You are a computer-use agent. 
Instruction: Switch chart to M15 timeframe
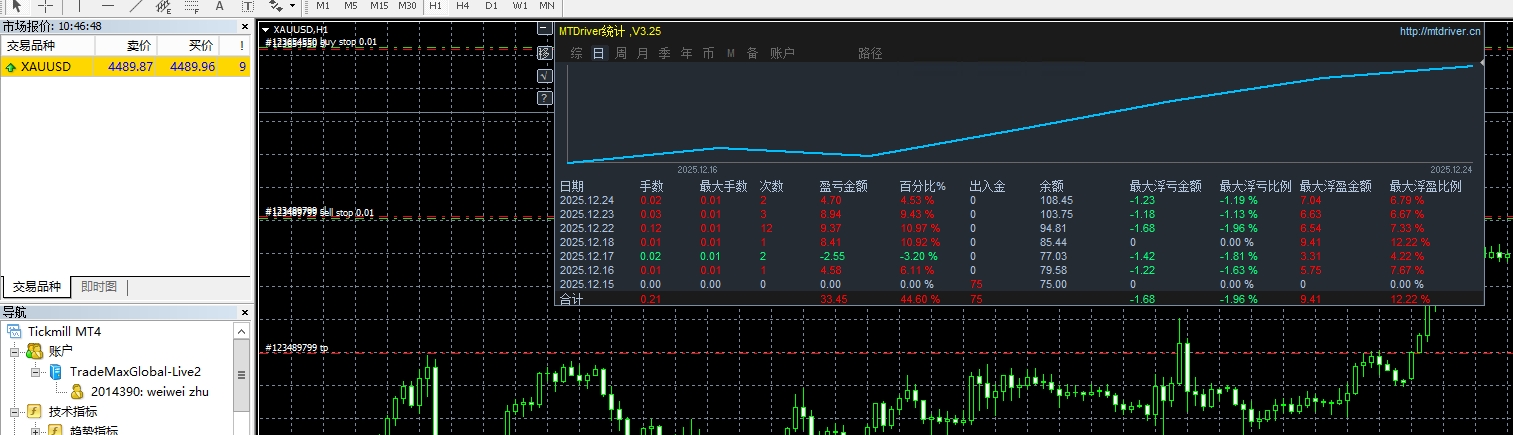tap(379, 5)
